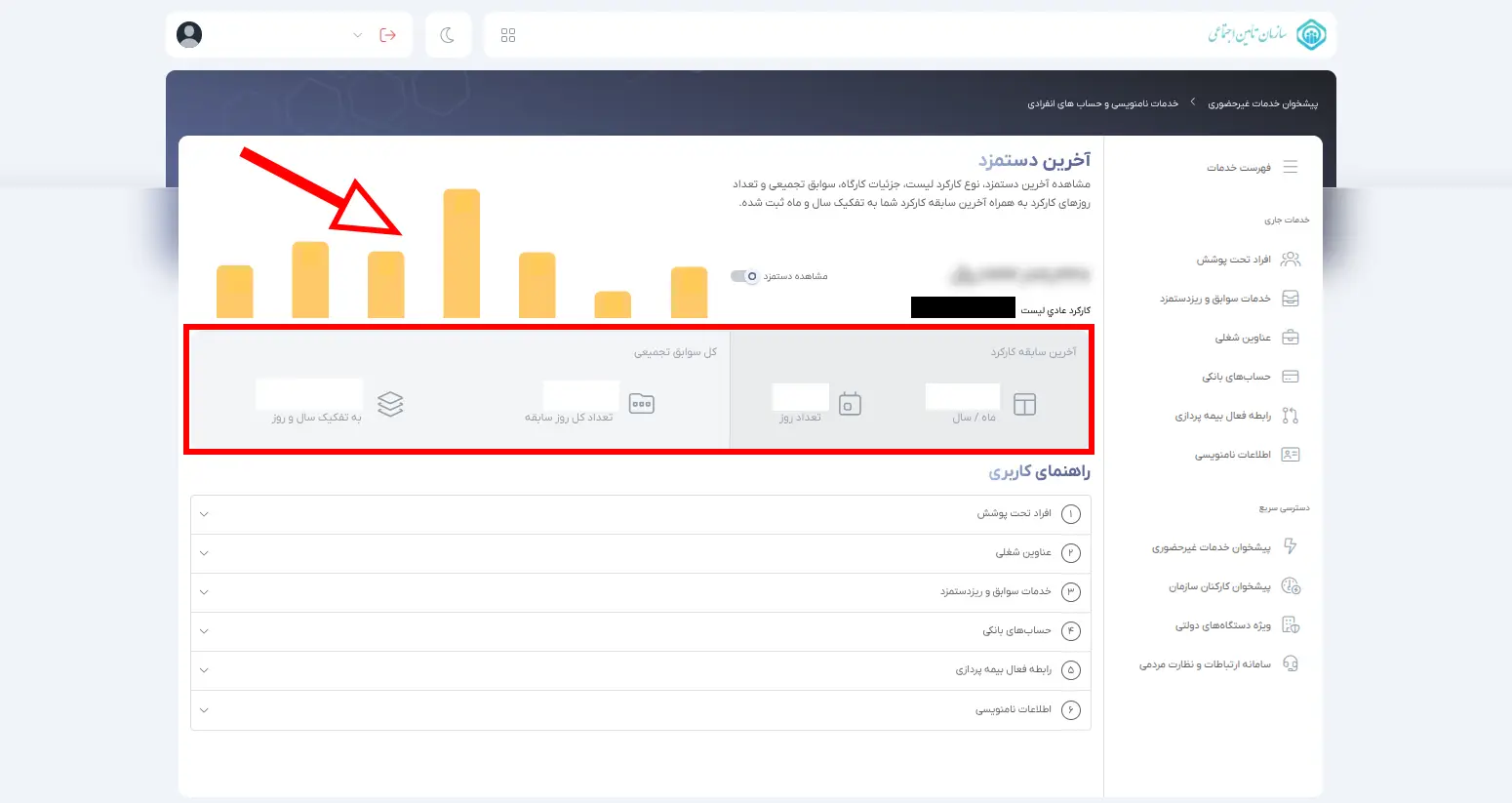Click the اطلاعات نامنویسی ID card icon
Screen dimensions: 1512x803
point(1291,455)
